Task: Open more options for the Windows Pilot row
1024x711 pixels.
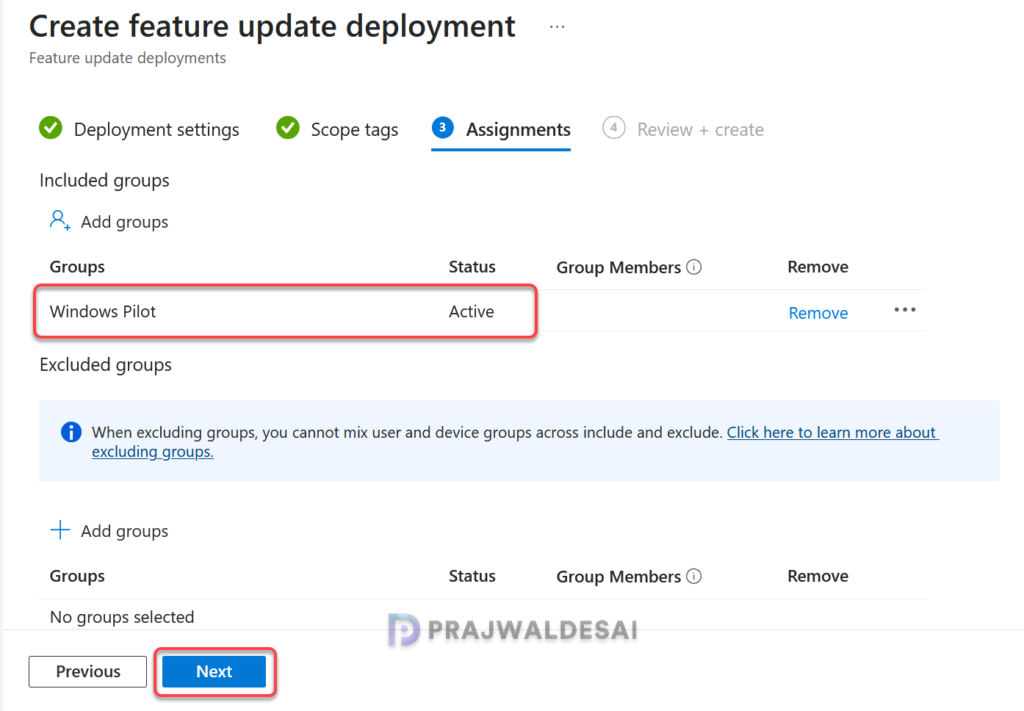Action: coord(904,309)
